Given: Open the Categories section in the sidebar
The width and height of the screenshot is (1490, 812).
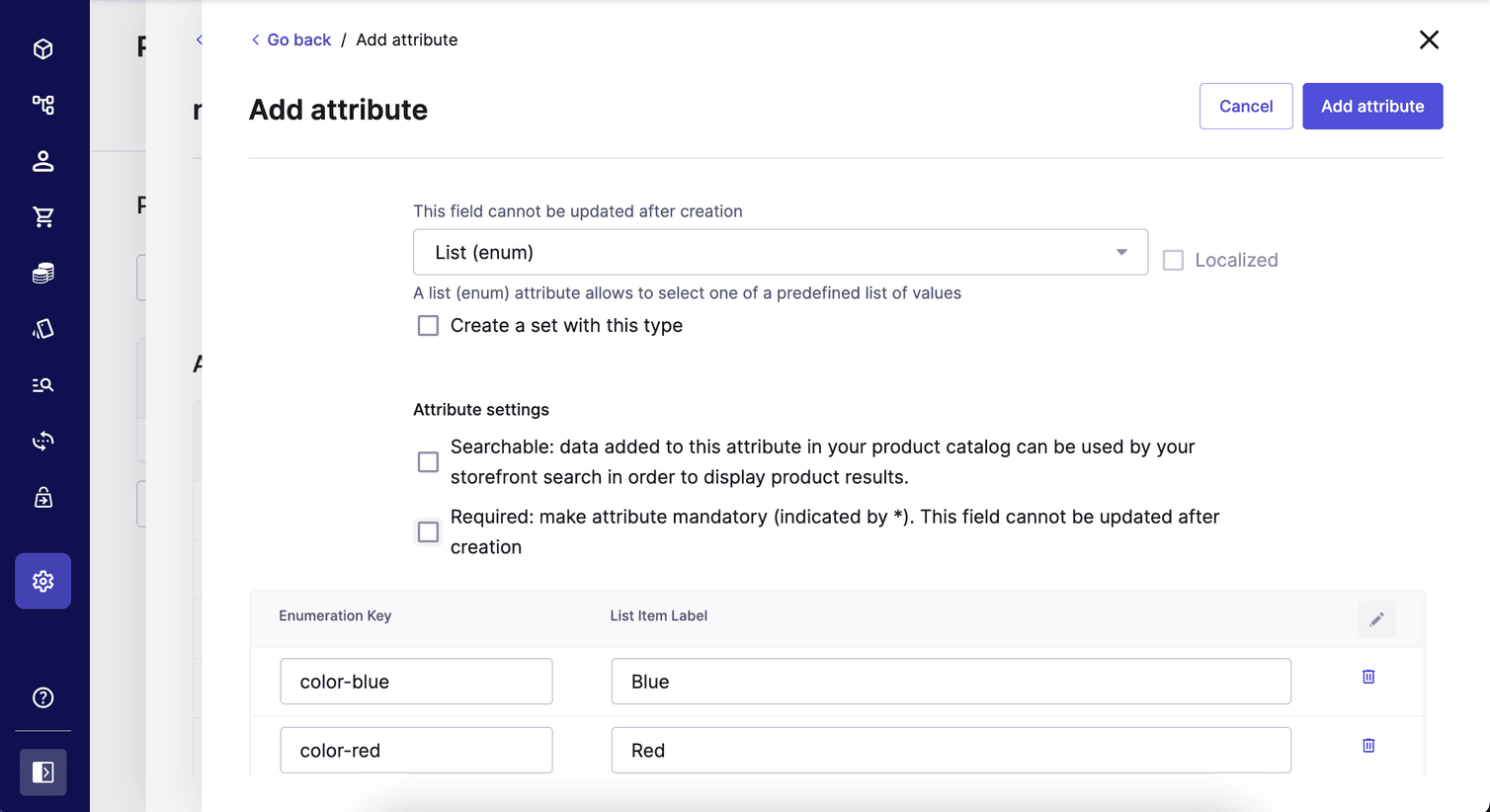Looking at the screenshot, I should [x=42, y=105].
